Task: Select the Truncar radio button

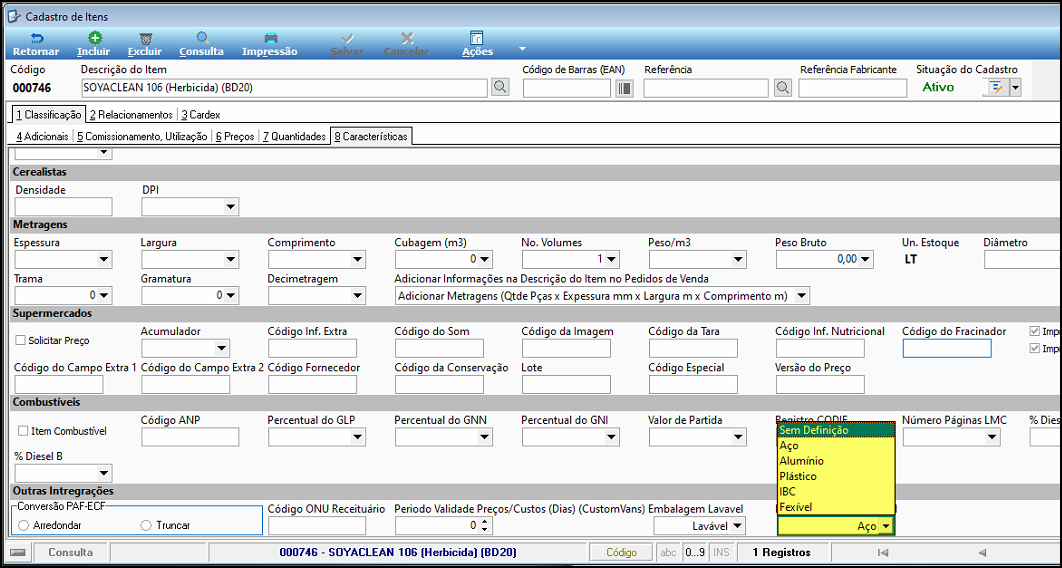Action: click(145, 525)
